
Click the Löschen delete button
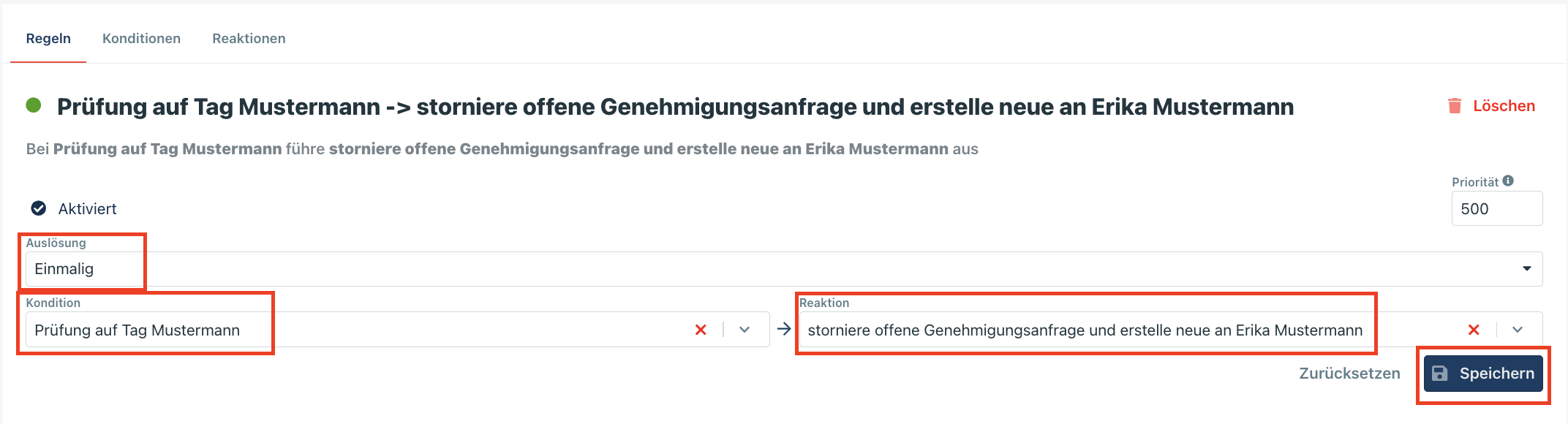click(x=1503, y=106)
